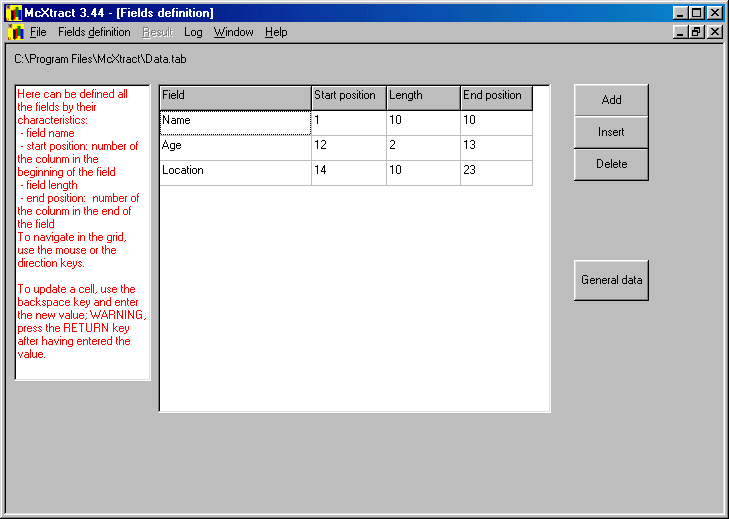This screenshot has height=519, width=729.
Task: Select end position cell of Name row
Action: pyautogui.click(x=497, y=123)
